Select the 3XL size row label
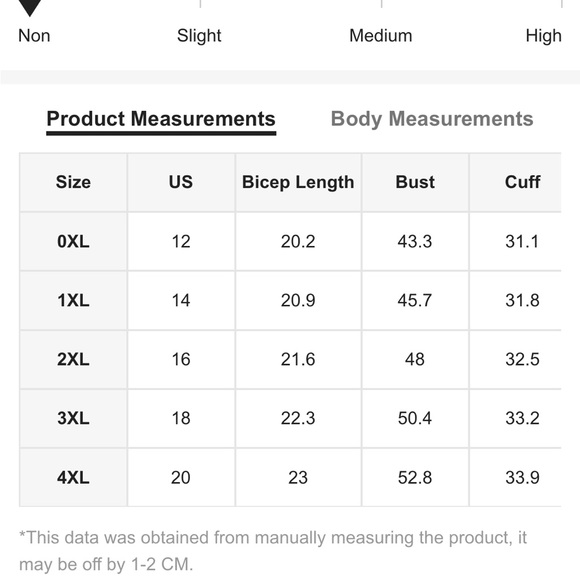This screenshot has height=580, width=580. [x=73, y=418]
